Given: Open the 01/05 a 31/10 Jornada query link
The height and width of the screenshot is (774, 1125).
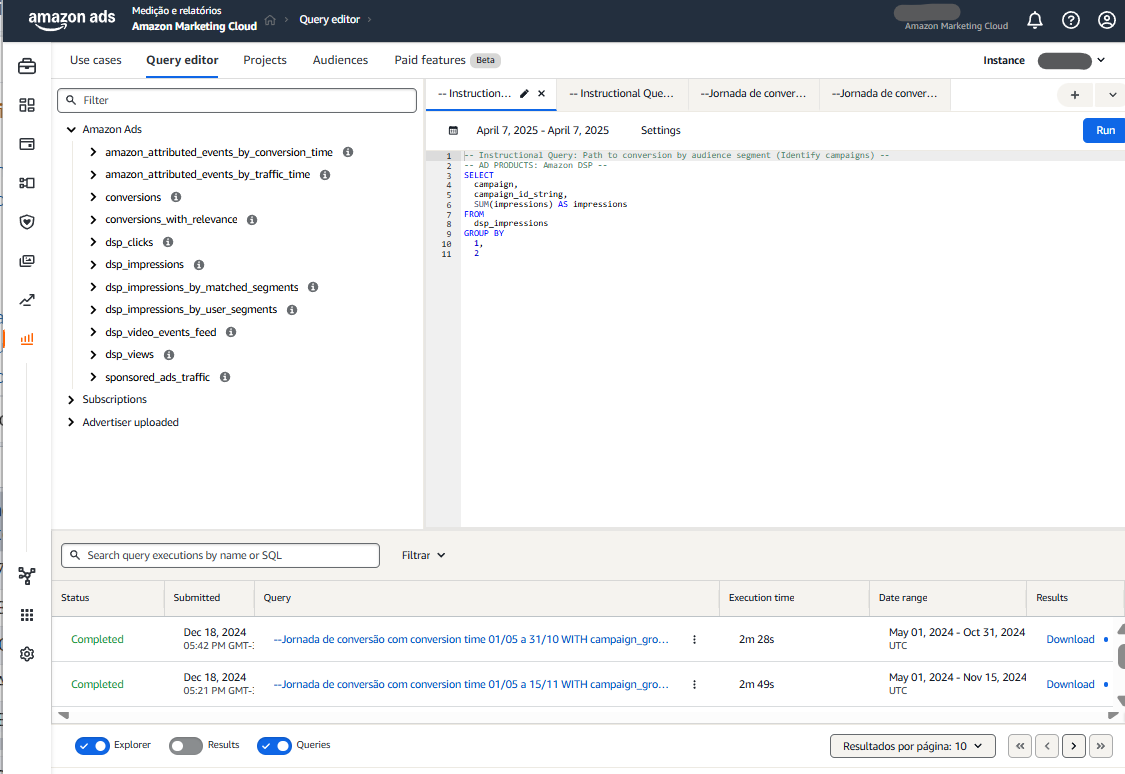Looking at the screenshot, I should tap(471, 639).
